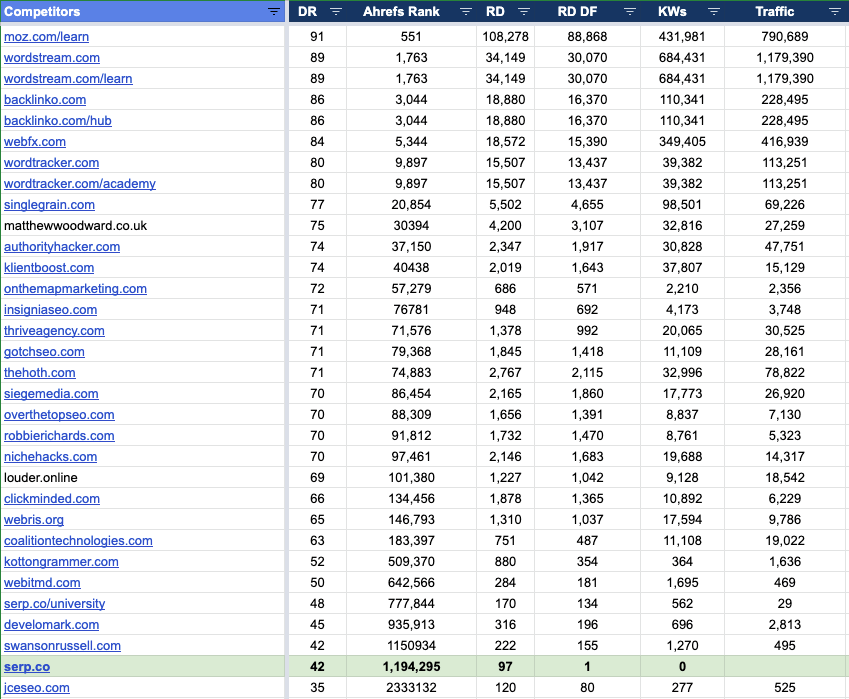Viewport: 849px width, 699px height.
Task: Visit the backlinko.com link
Action: click(45, 100)
